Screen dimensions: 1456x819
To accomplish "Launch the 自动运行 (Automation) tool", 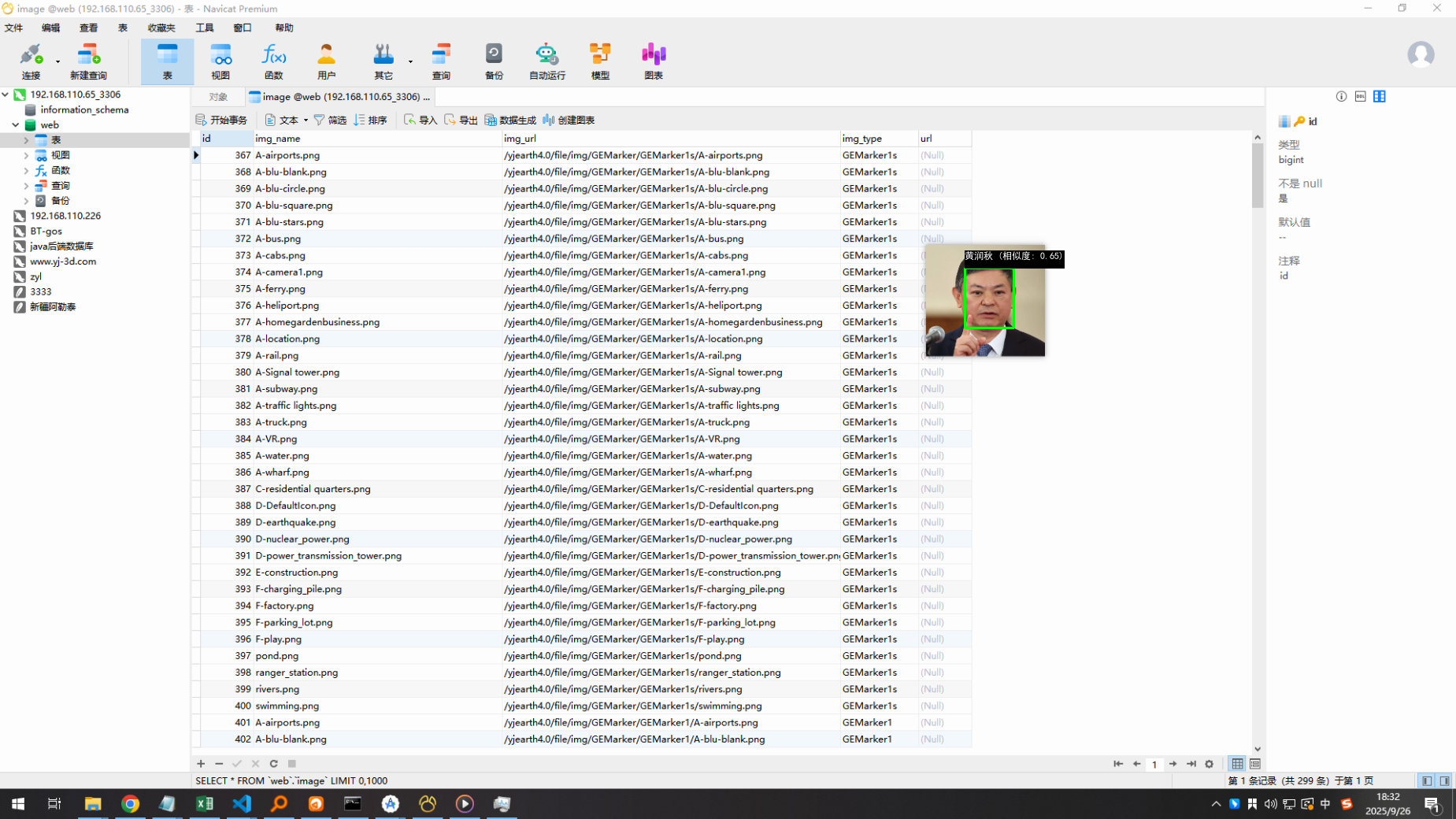I will (546, 61).
